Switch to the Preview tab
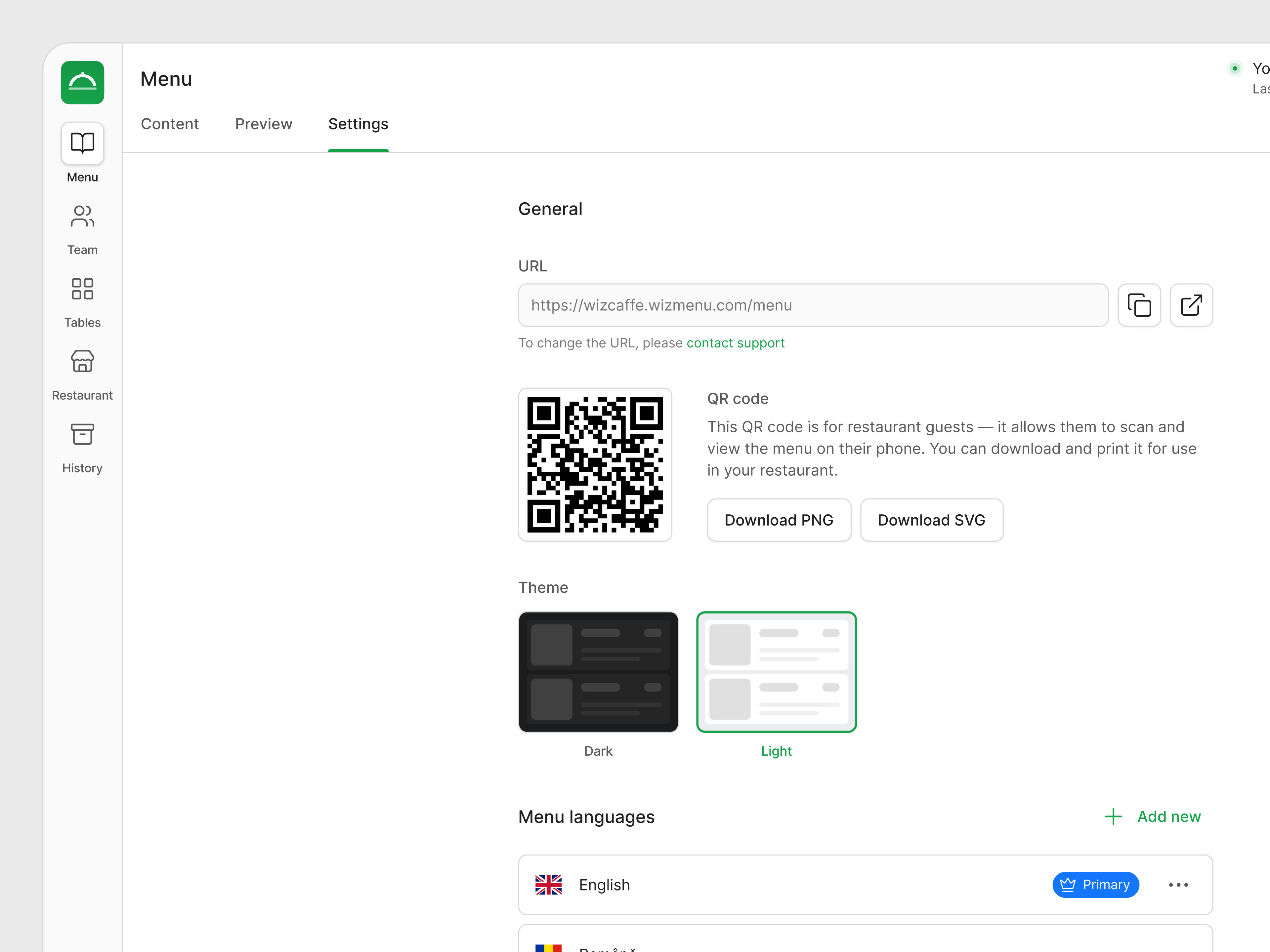The image size is (1270, 952). click(x=264, y=124)
